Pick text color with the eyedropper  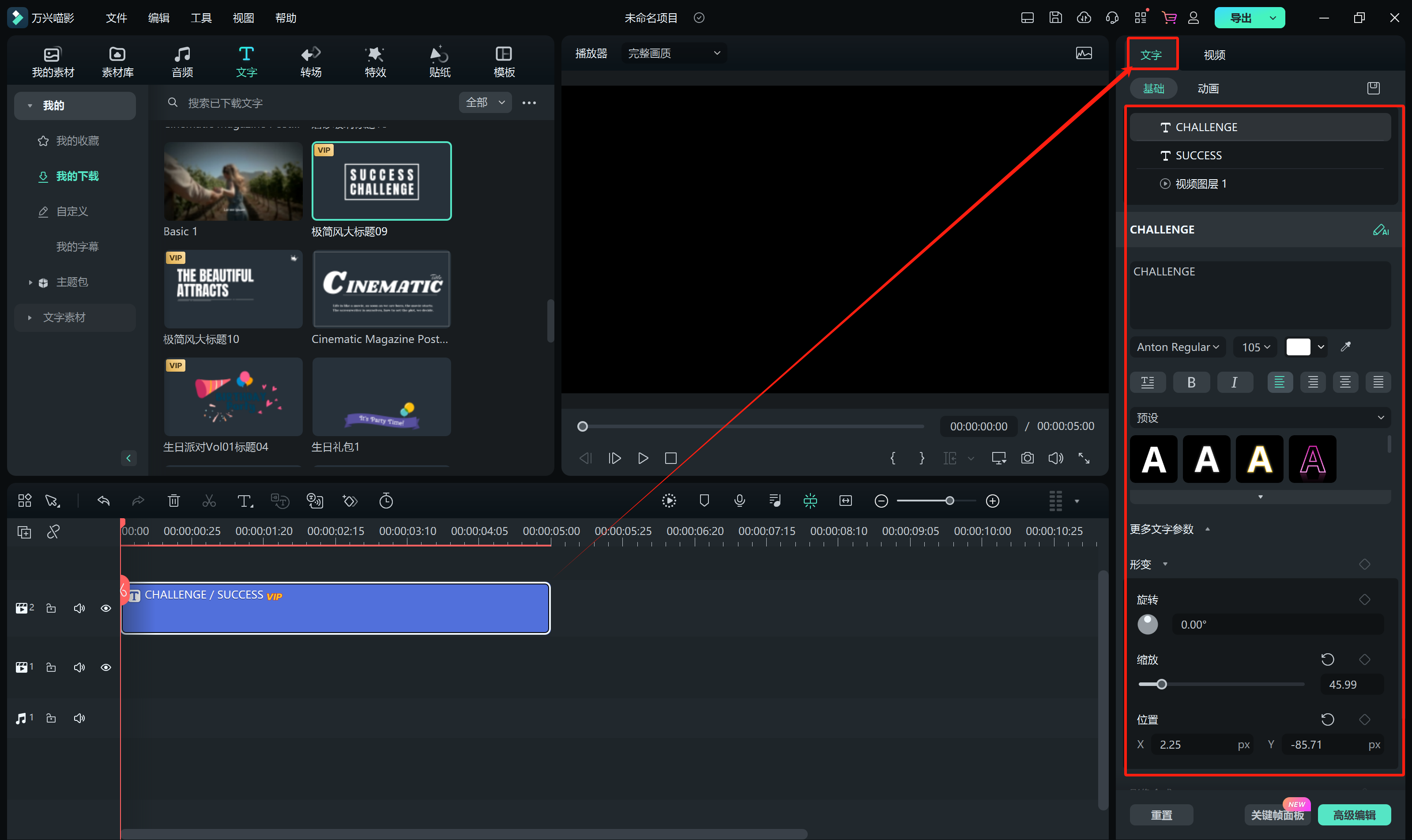1346,347
